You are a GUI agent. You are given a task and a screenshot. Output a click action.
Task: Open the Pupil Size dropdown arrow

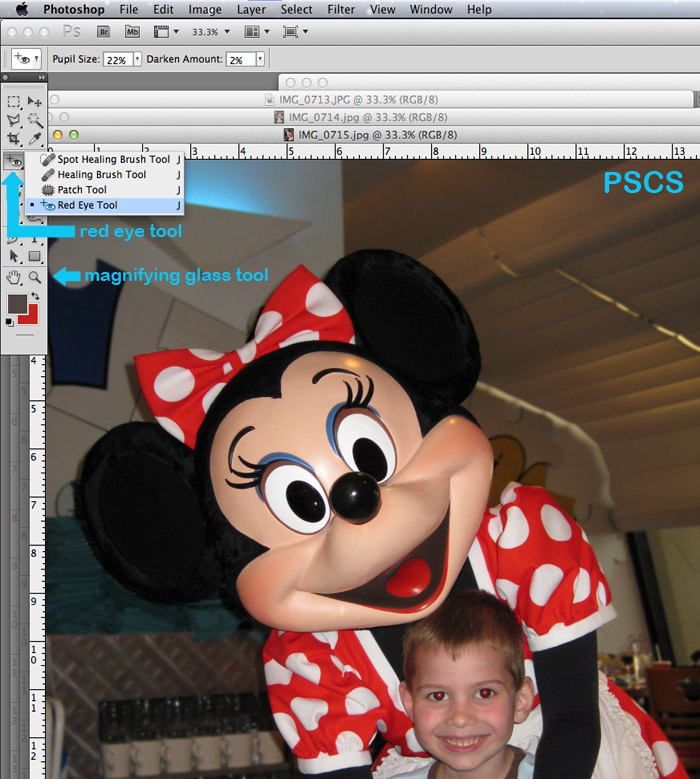pyautogui.click(x=137, y=59)
